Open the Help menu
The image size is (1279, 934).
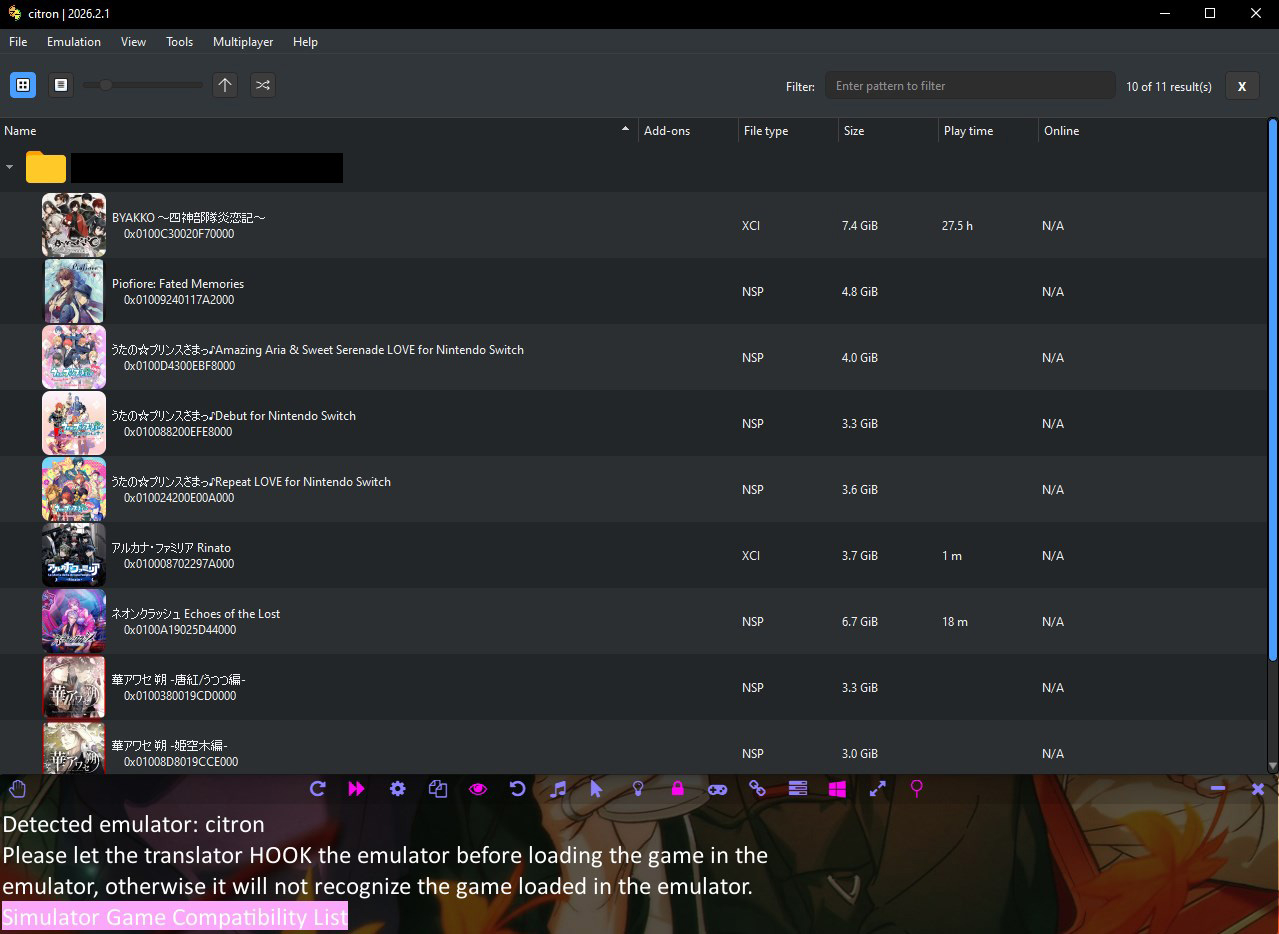point(305,42)
